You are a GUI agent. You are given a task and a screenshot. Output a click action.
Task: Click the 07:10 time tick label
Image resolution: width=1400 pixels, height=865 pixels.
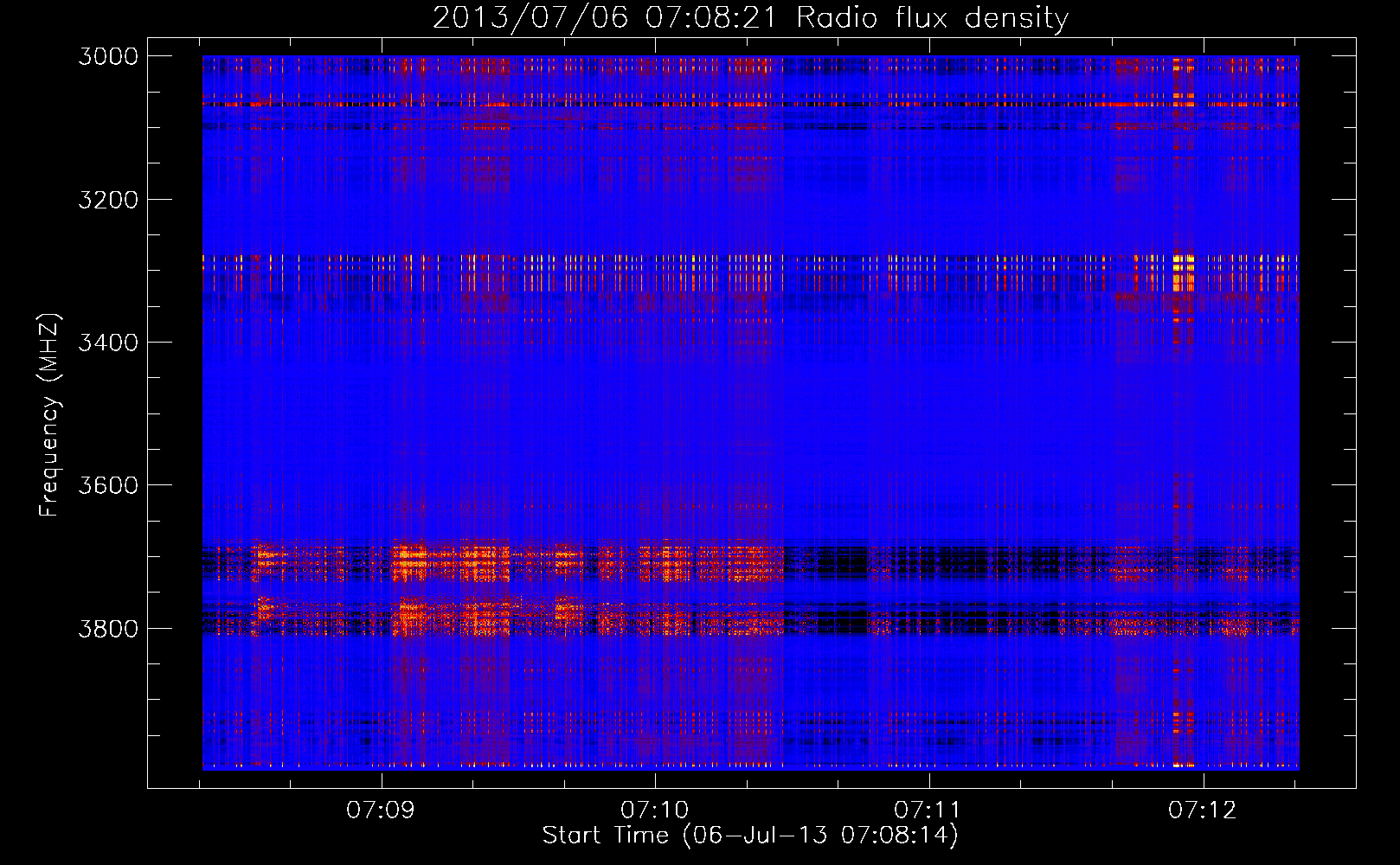click(x=655, y=811)
